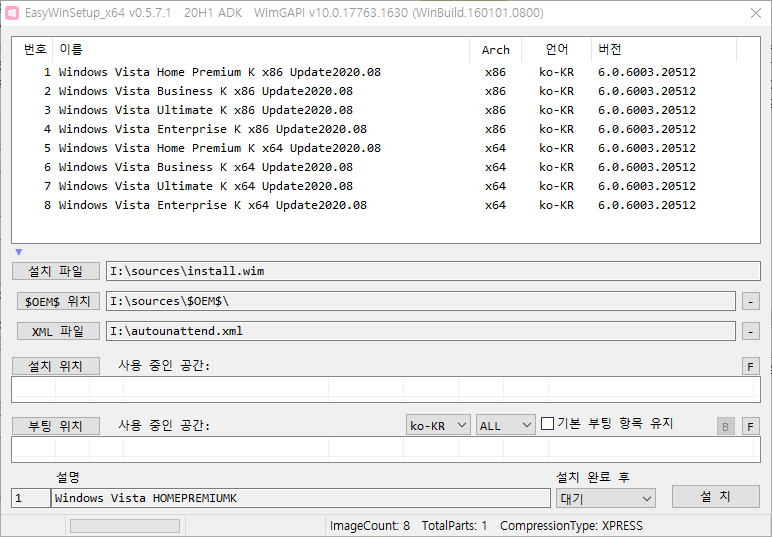Open the 대기 after-install dropdown
772x537 pixels.
coord(606,499)
